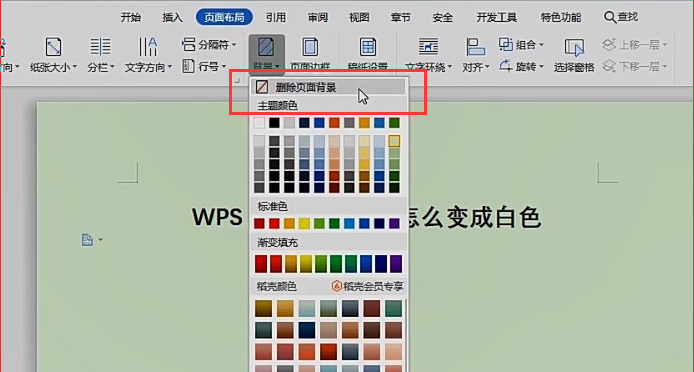This screenshot has height=372, width=694.
Task: Open the 章节 tab
Action: pyautogui.click(x=401, y=17)
